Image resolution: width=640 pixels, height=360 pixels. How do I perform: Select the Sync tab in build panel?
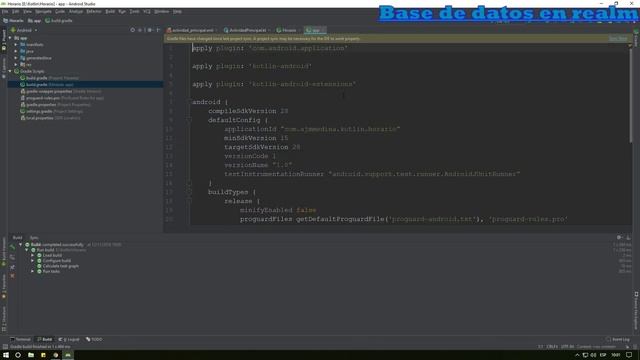(34, 238)
